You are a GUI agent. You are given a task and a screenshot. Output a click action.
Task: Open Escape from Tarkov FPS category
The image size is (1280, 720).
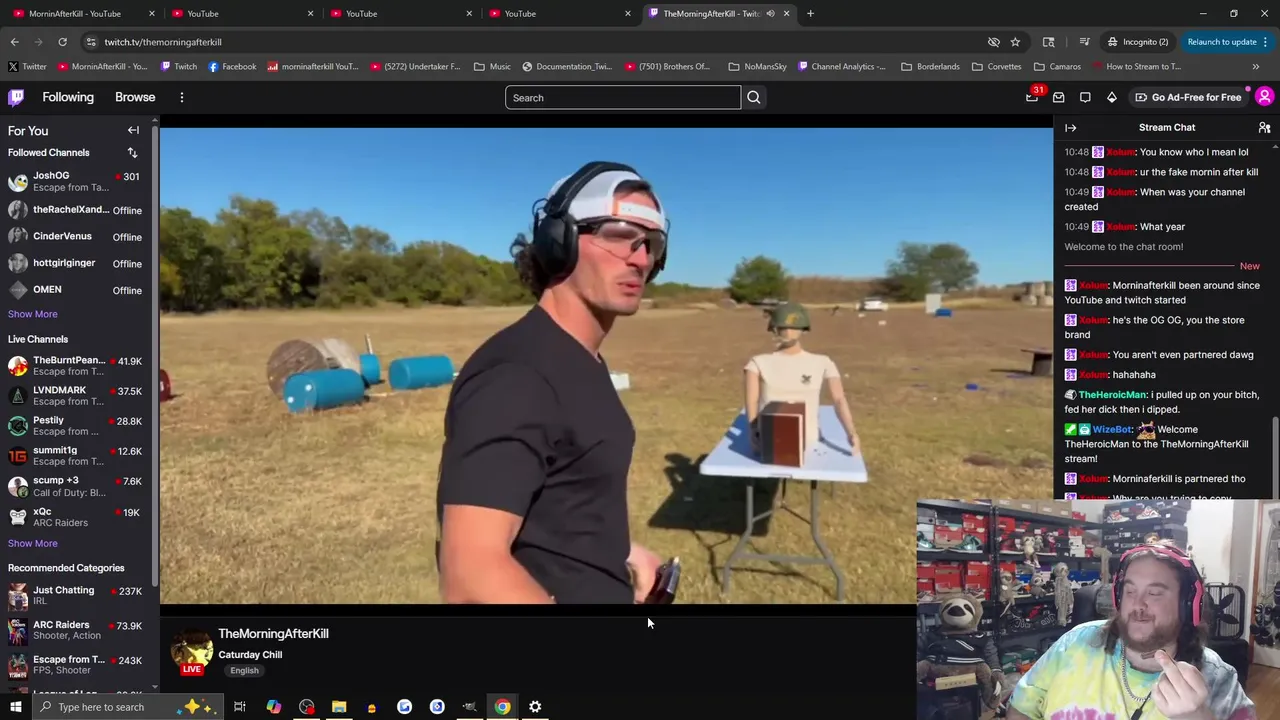[x=77, y=665]
